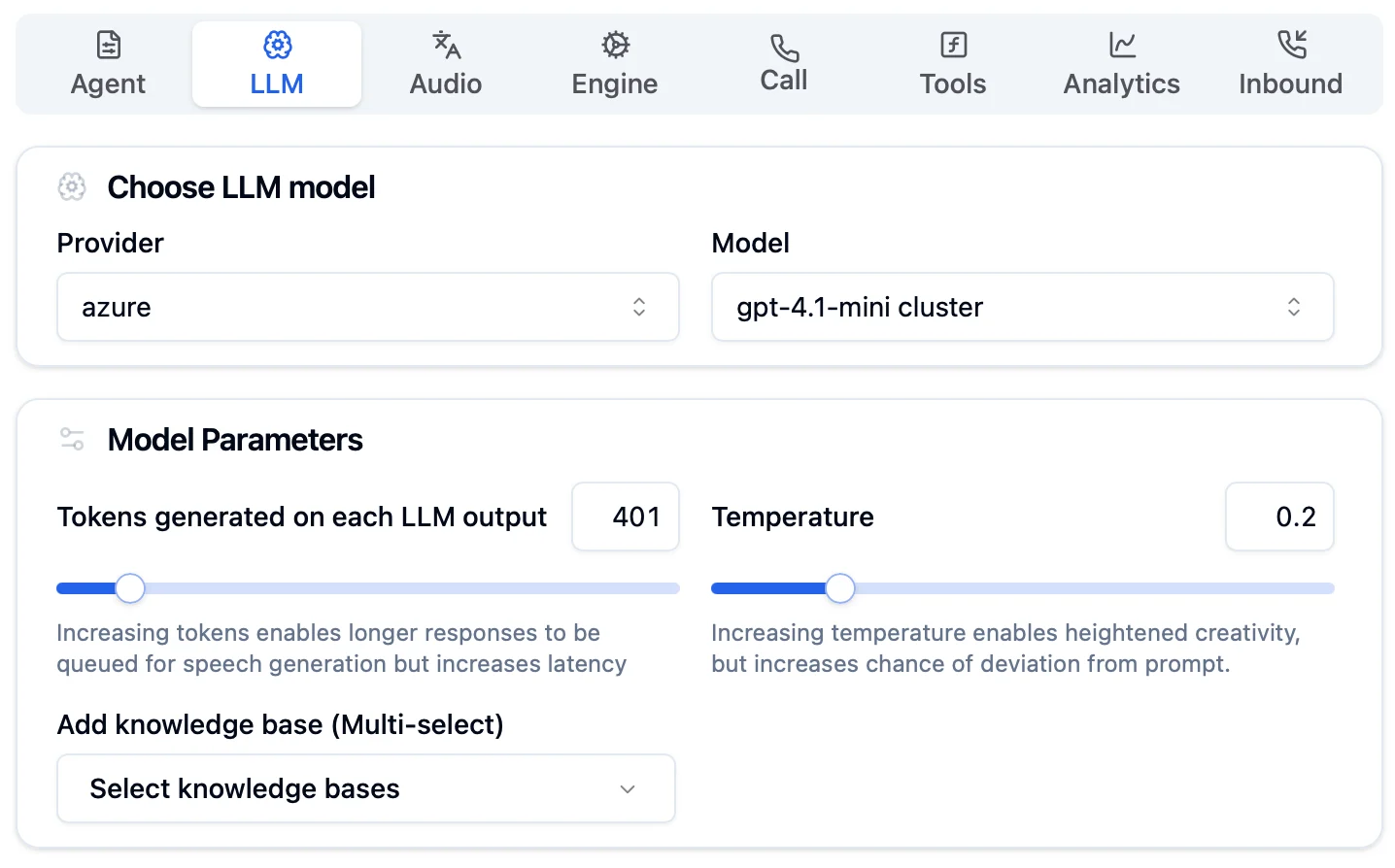This screenshot has height=868, width=1395.
Task: Click the Increasing tokens help text
Action: (342, 649)
